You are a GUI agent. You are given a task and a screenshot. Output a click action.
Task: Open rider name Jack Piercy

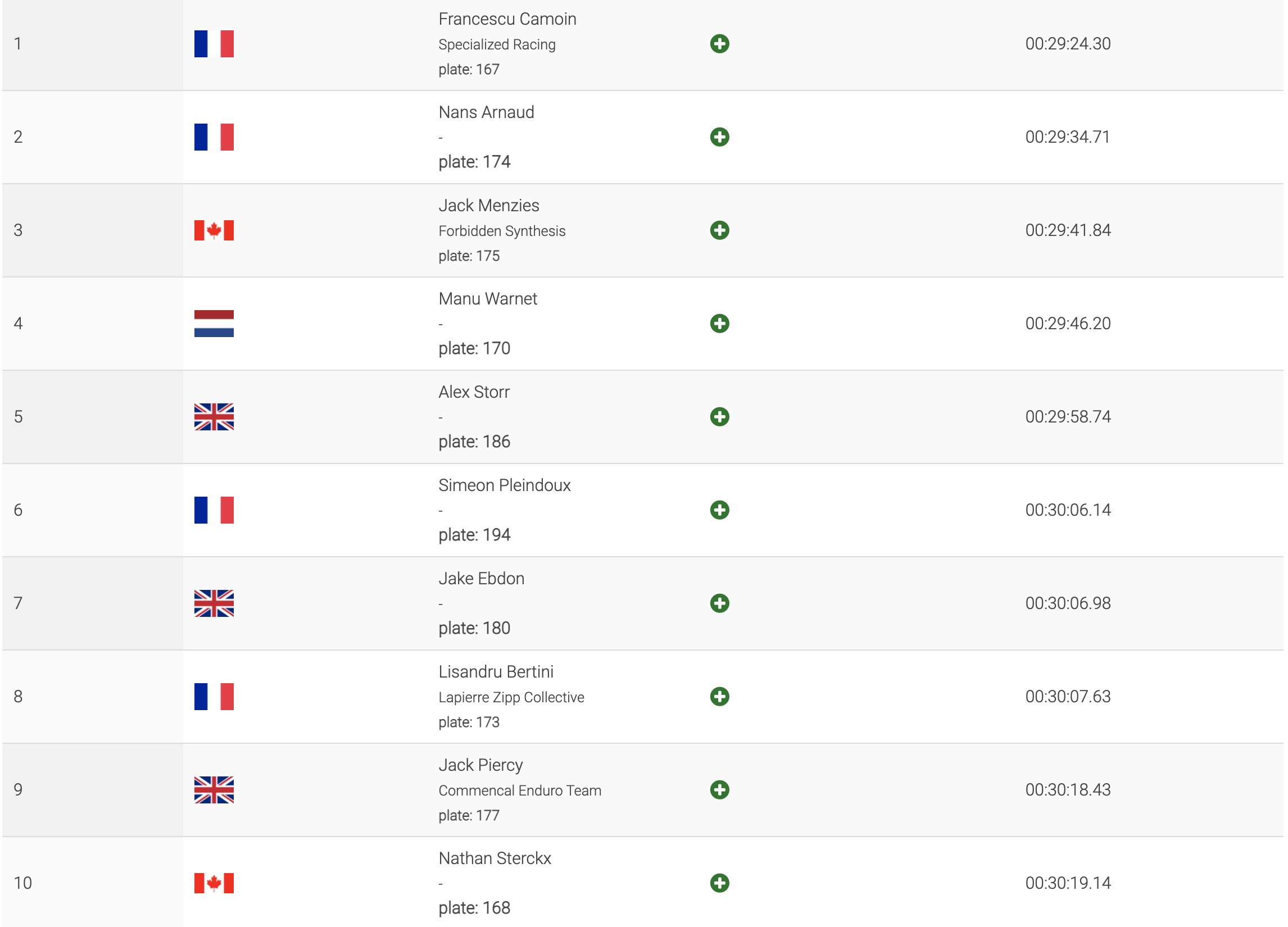(480, 765)
